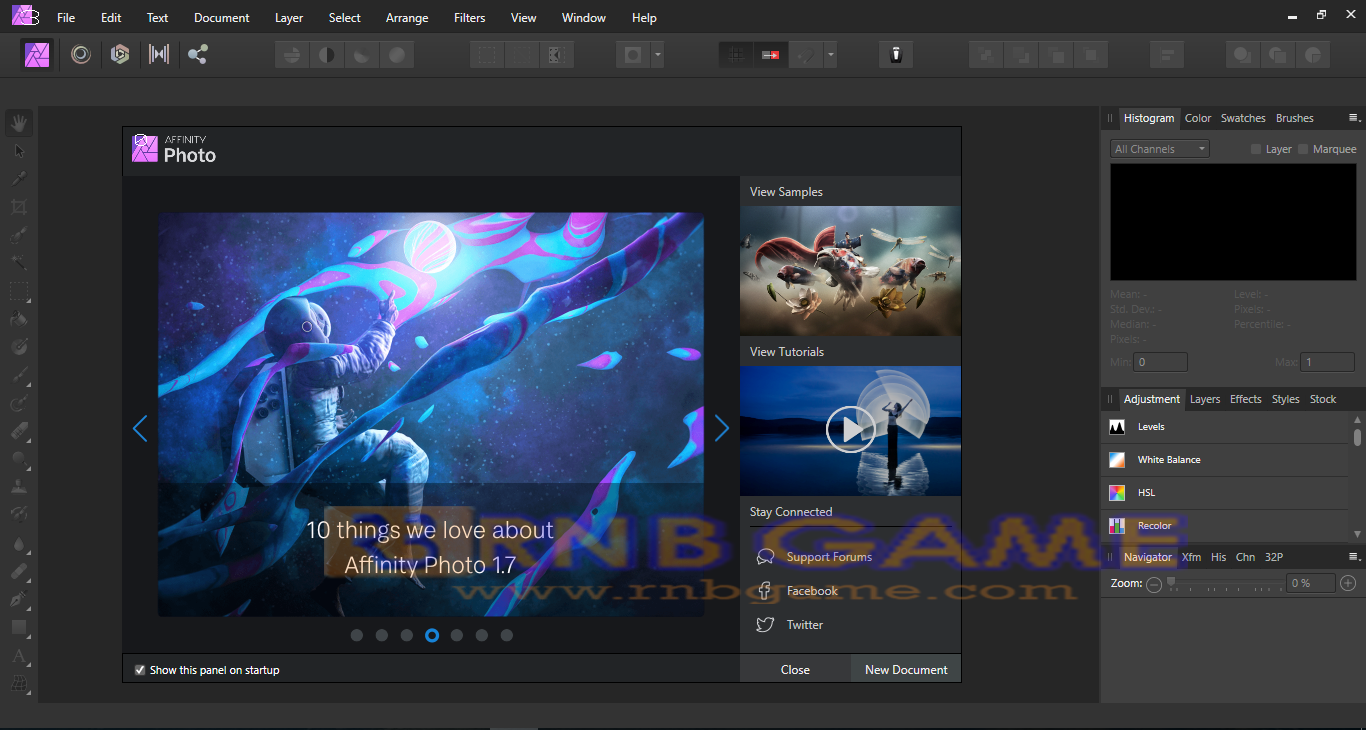This screenshot has height=730, width=1366.
Task: Switch to the Effects tab
Action: coord(1246,399)
